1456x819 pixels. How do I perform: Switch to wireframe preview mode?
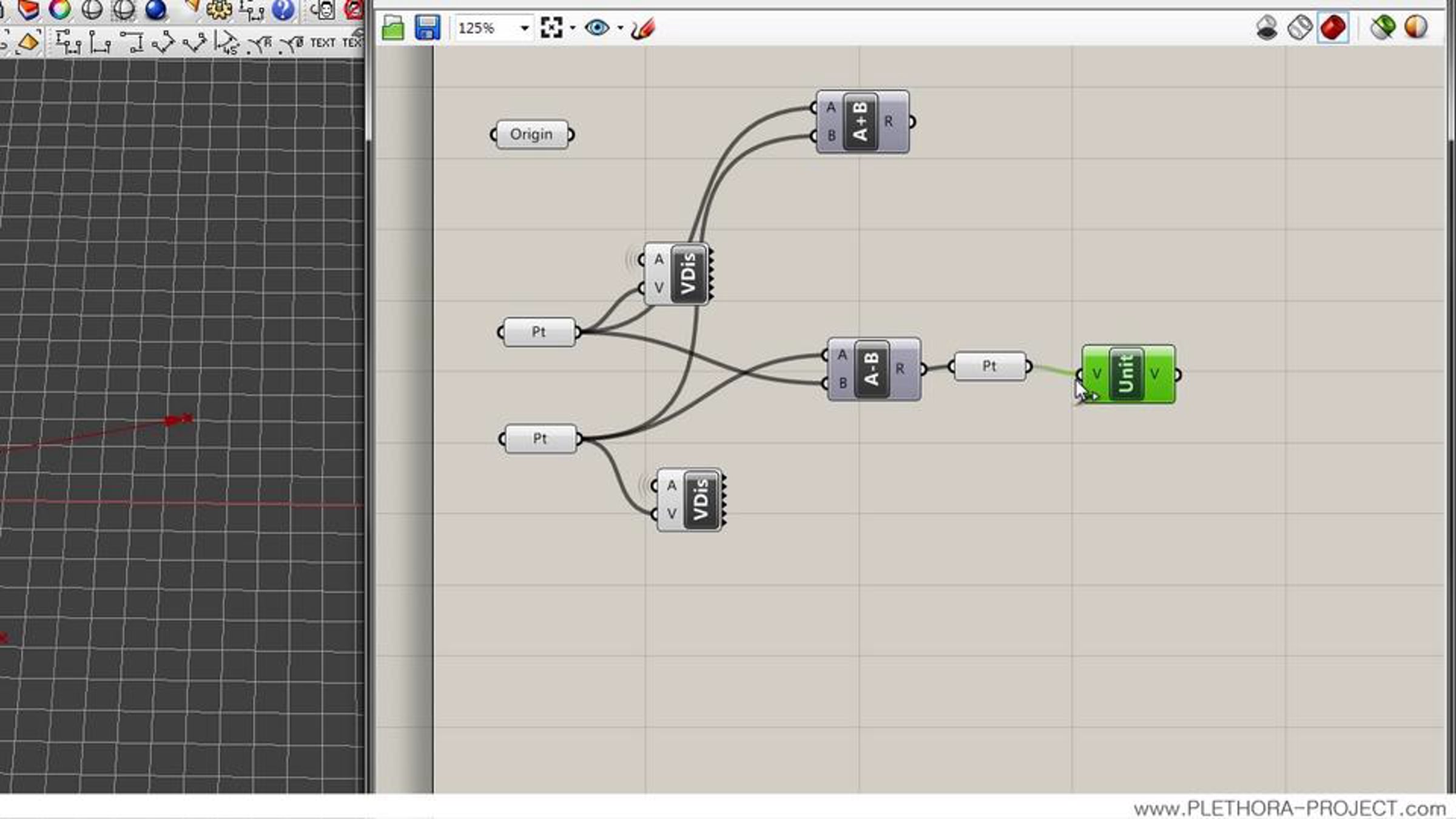1299,28
